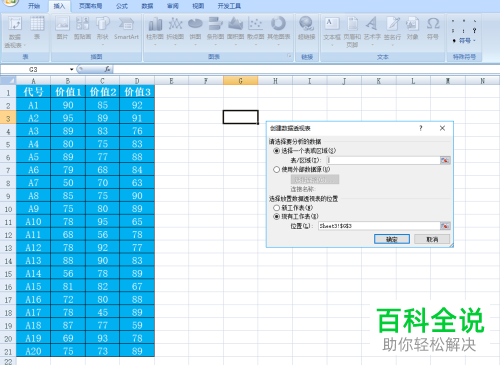
Task: Select row 12 header
Action: pyautogui.click(x=8, y=235)
